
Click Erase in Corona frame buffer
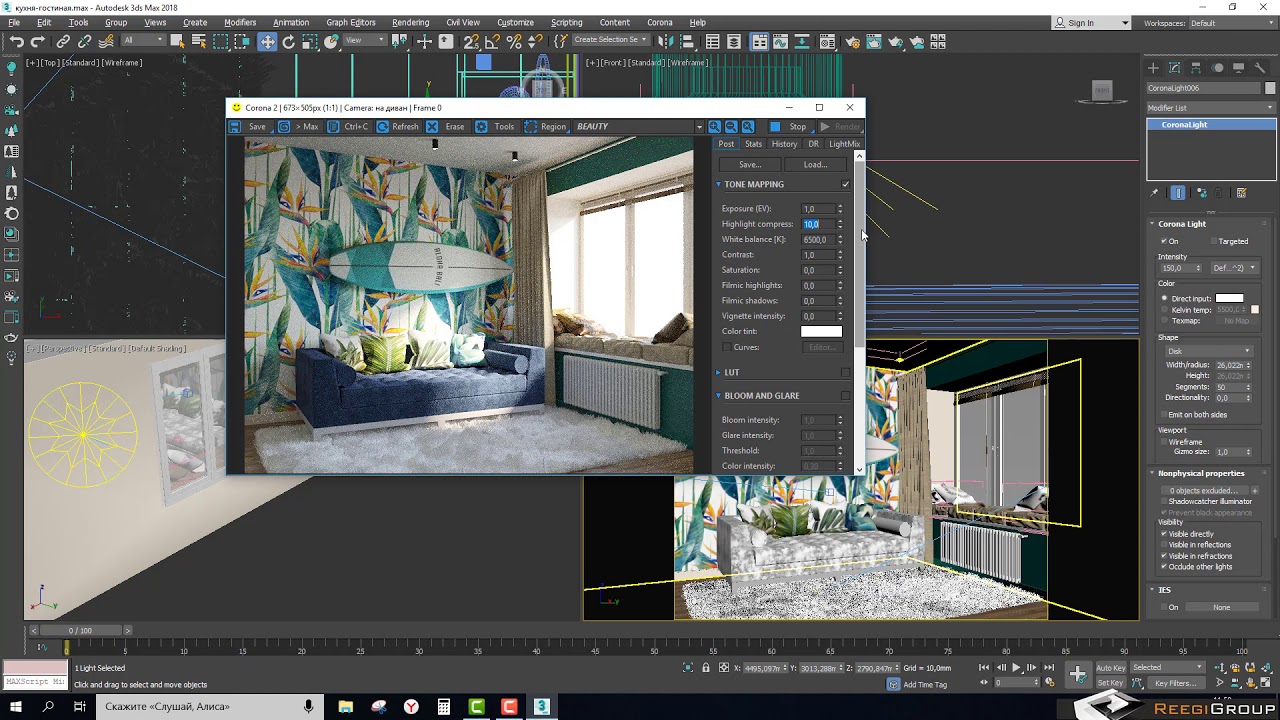445,127
